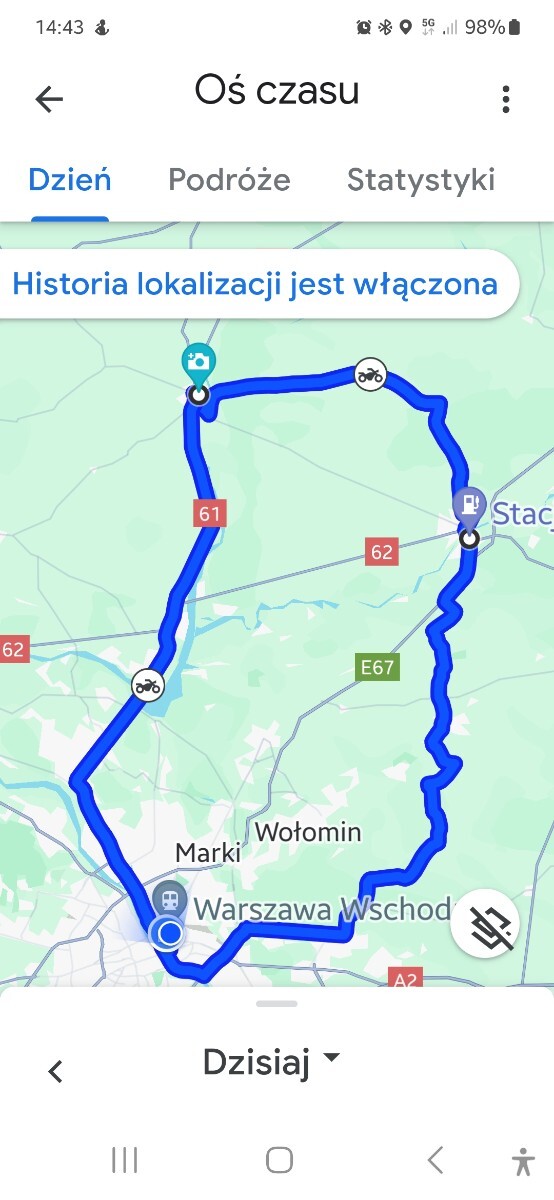Image resolution: width=554 pixels, height=1200 pixels.
Task: Switch to the Statystyki tab
Action: click(421, 180)
